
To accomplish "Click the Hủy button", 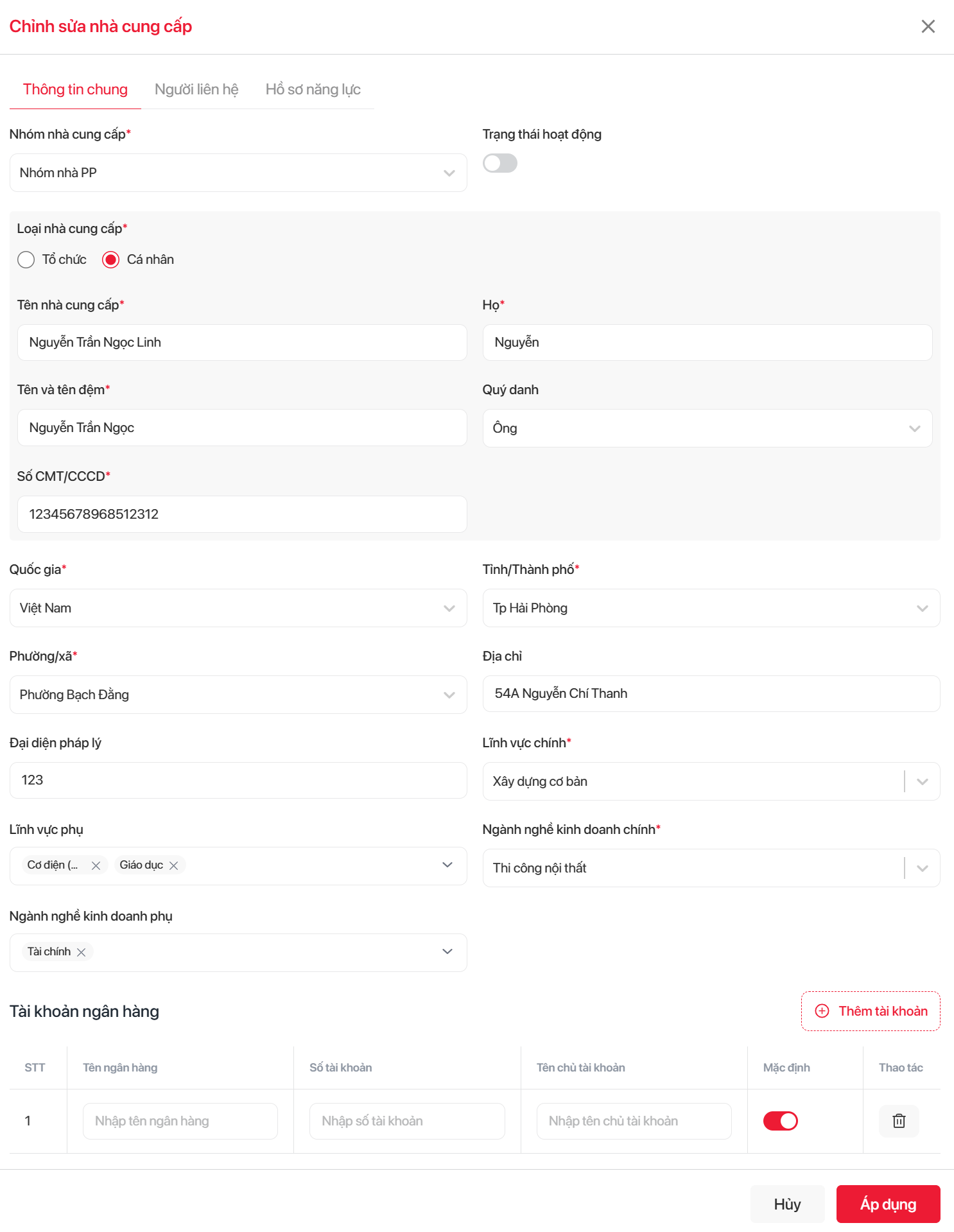I will click(787, 1204).
